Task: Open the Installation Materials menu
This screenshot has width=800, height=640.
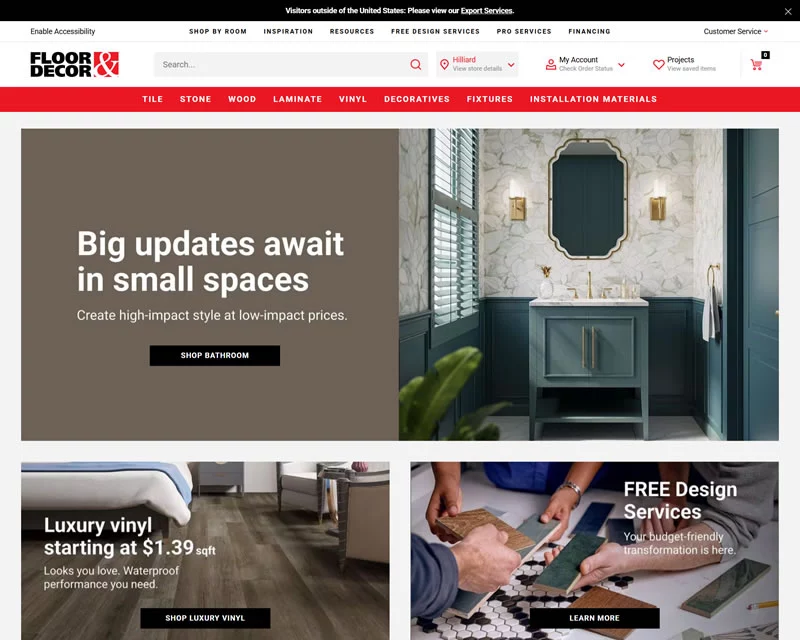Action: tap(593, 99)
